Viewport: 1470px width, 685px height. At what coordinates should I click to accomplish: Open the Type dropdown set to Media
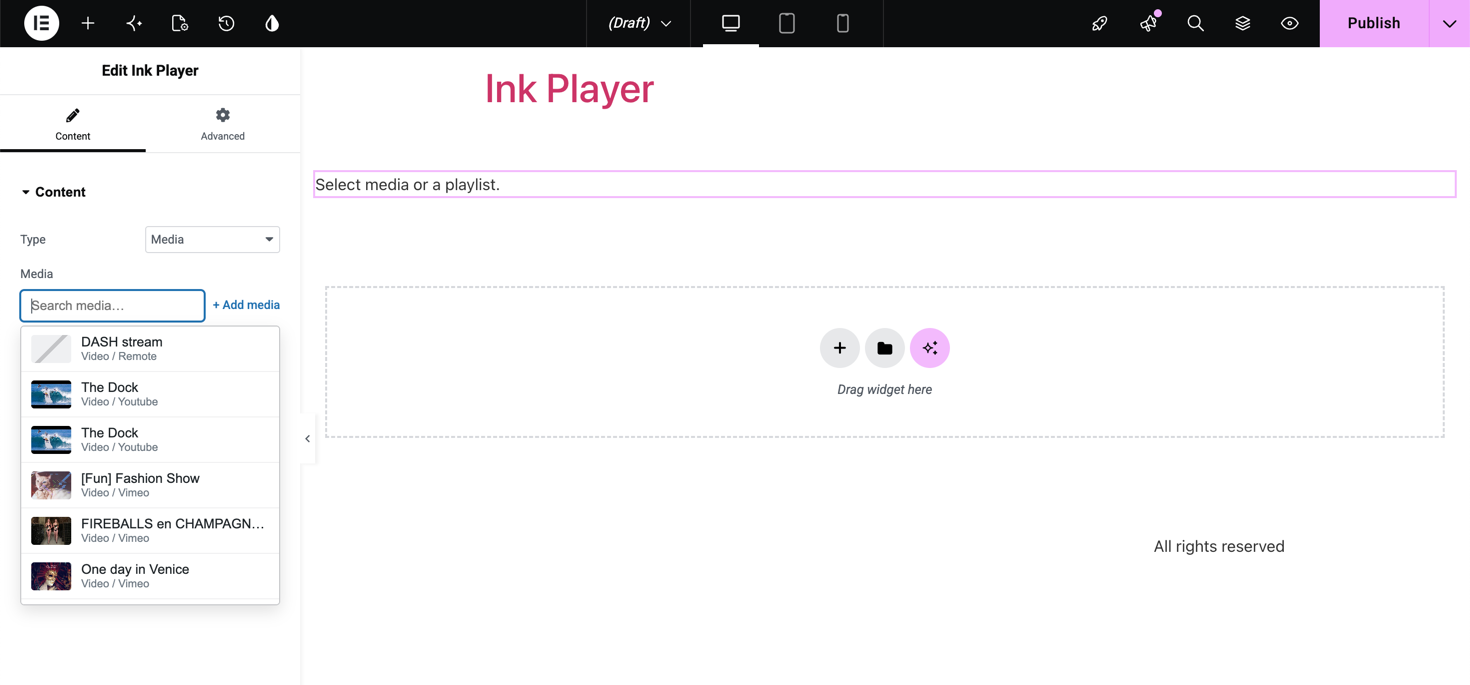click(212, 239)
